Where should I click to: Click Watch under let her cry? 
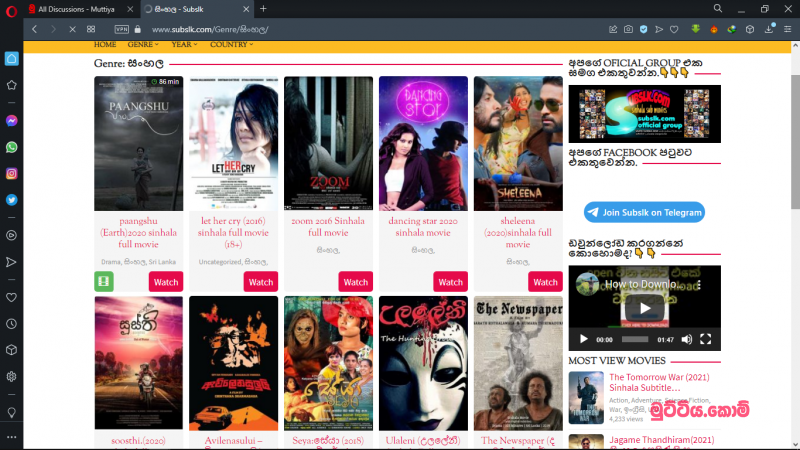coord(261,282)
